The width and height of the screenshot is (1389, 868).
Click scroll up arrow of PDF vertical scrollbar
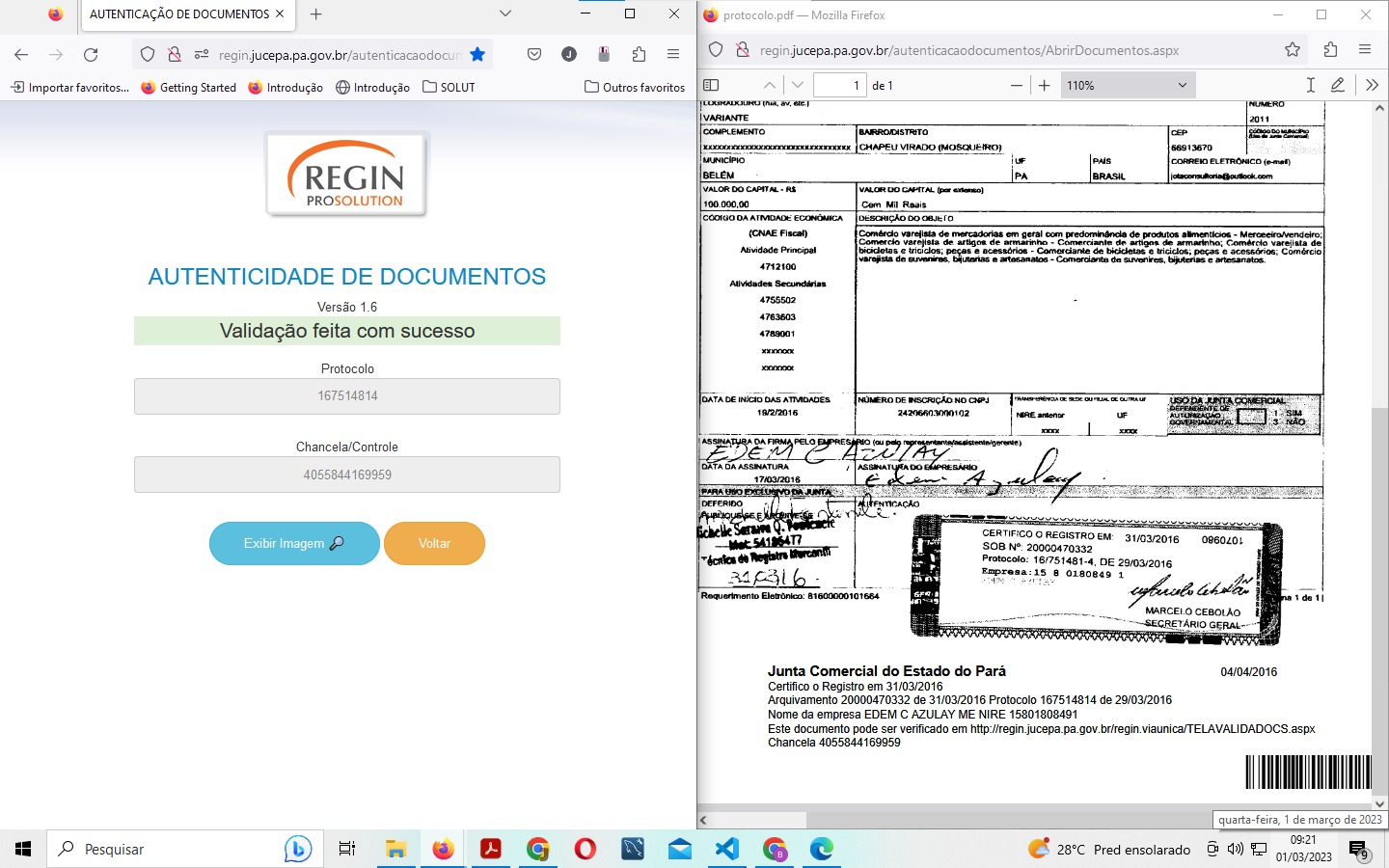[1380, 110]
